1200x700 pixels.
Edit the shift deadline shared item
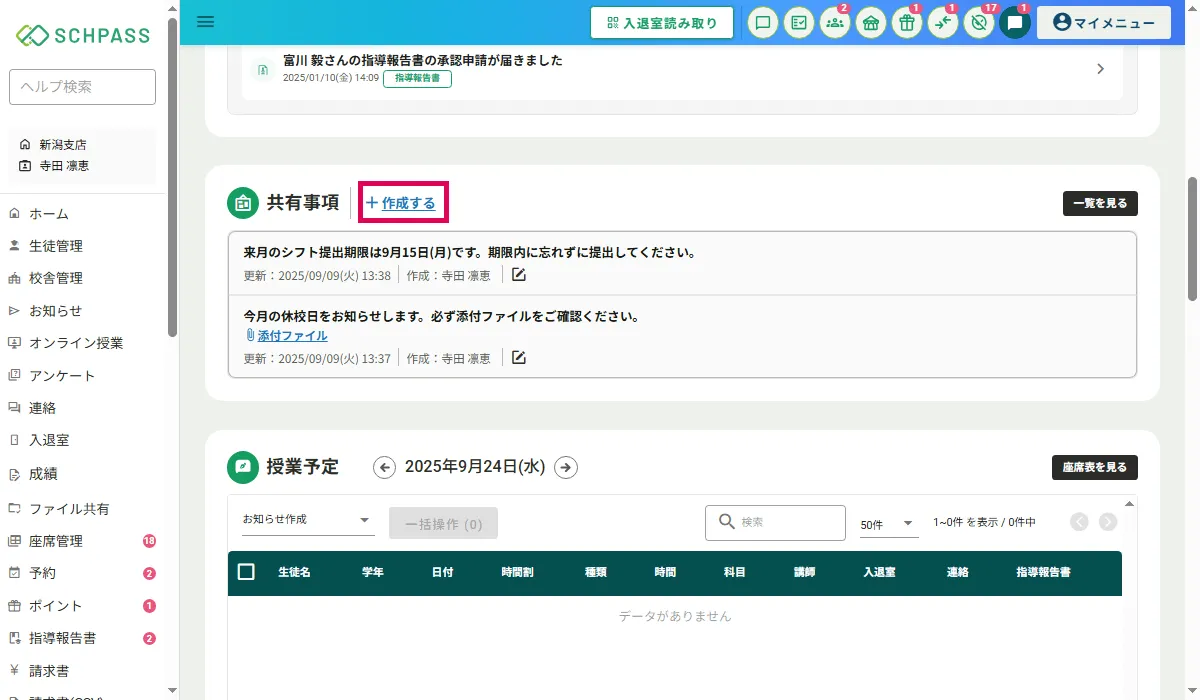point(519,275)
